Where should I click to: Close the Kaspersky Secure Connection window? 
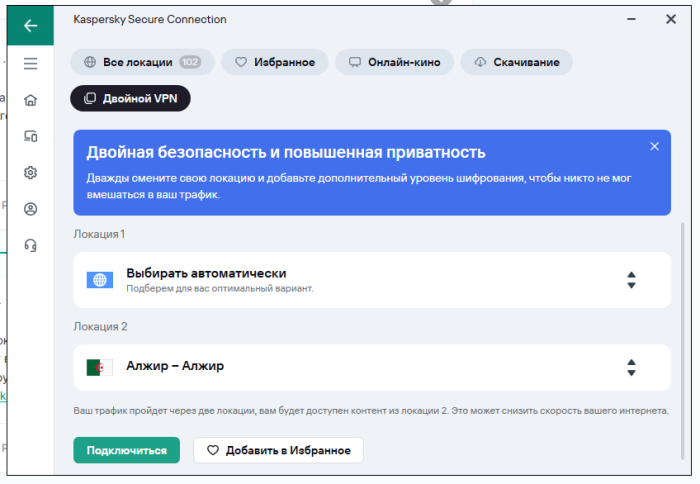click(x=671, y=19)
